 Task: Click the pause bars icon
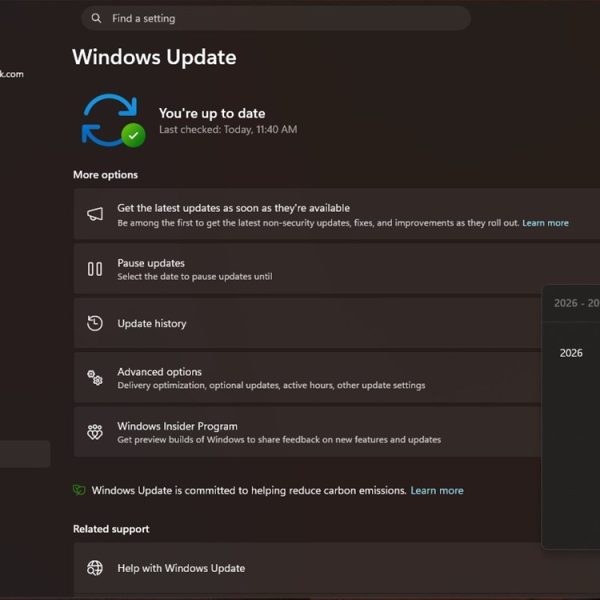pos(95,269)
